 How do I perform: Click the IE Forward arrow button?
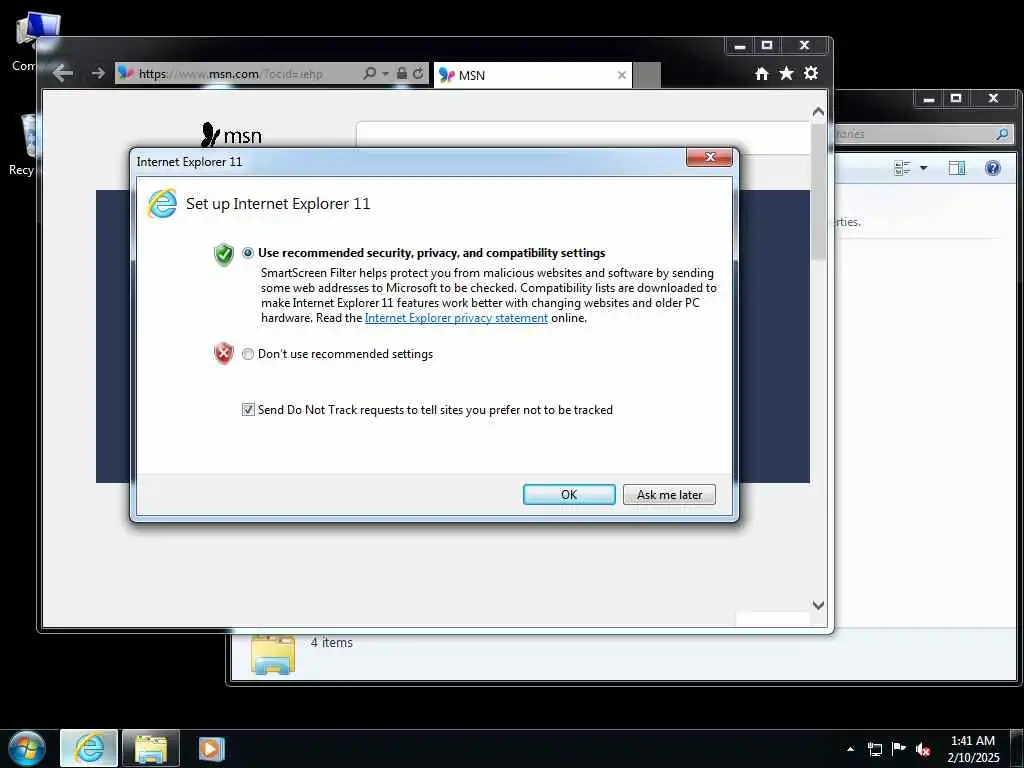(x=98, y=73)
